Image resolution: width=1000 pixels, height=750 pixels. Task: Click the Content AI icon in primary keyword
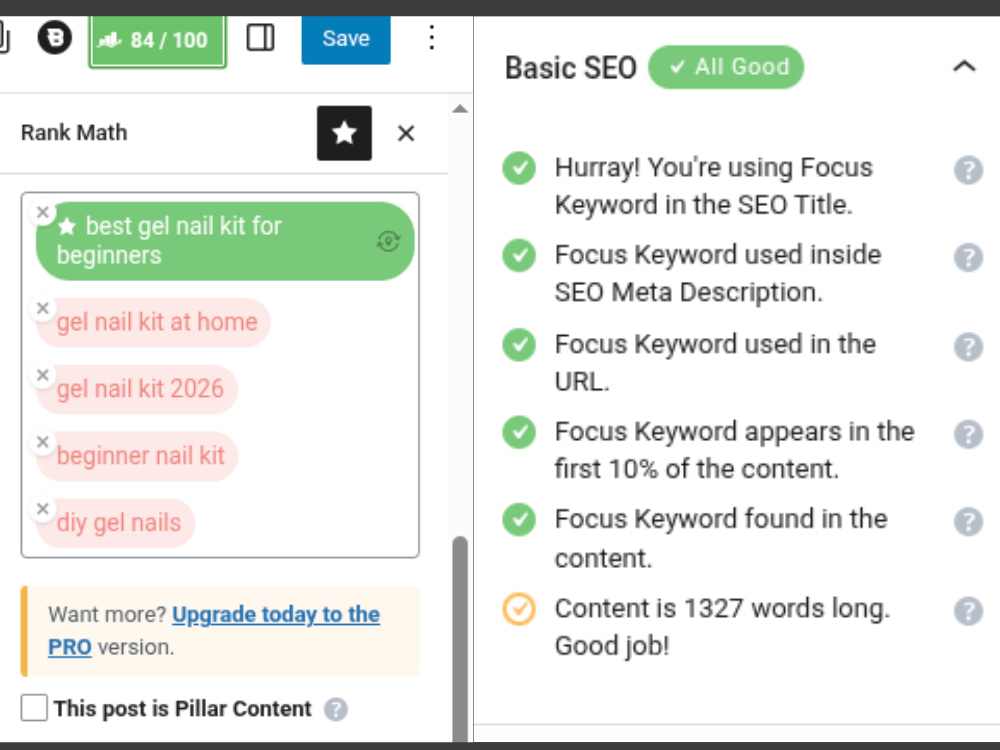click(388, 241)
